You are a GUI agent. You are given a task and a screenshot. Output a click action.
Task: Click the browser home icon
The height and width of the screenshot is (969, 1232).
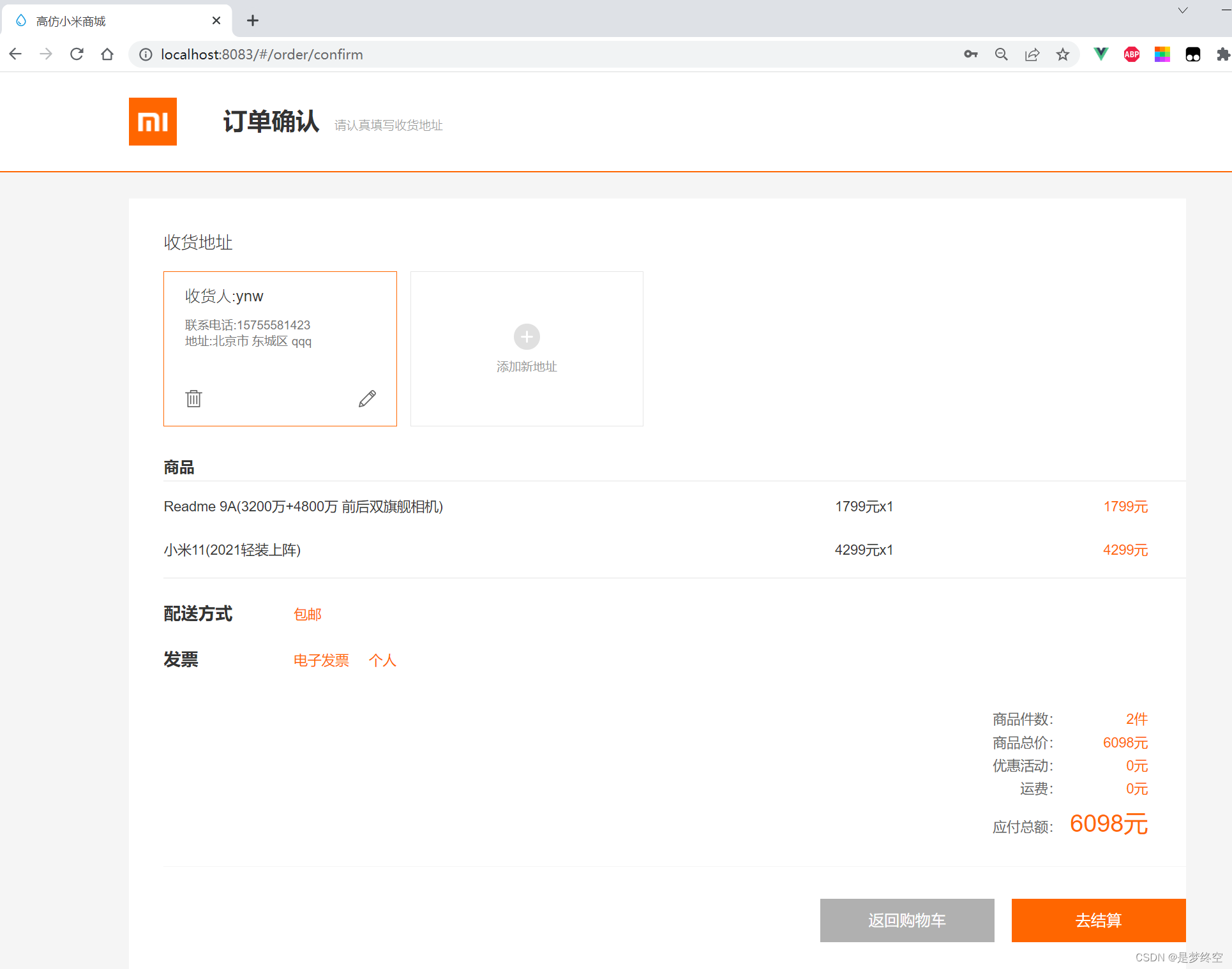point(107,54)
